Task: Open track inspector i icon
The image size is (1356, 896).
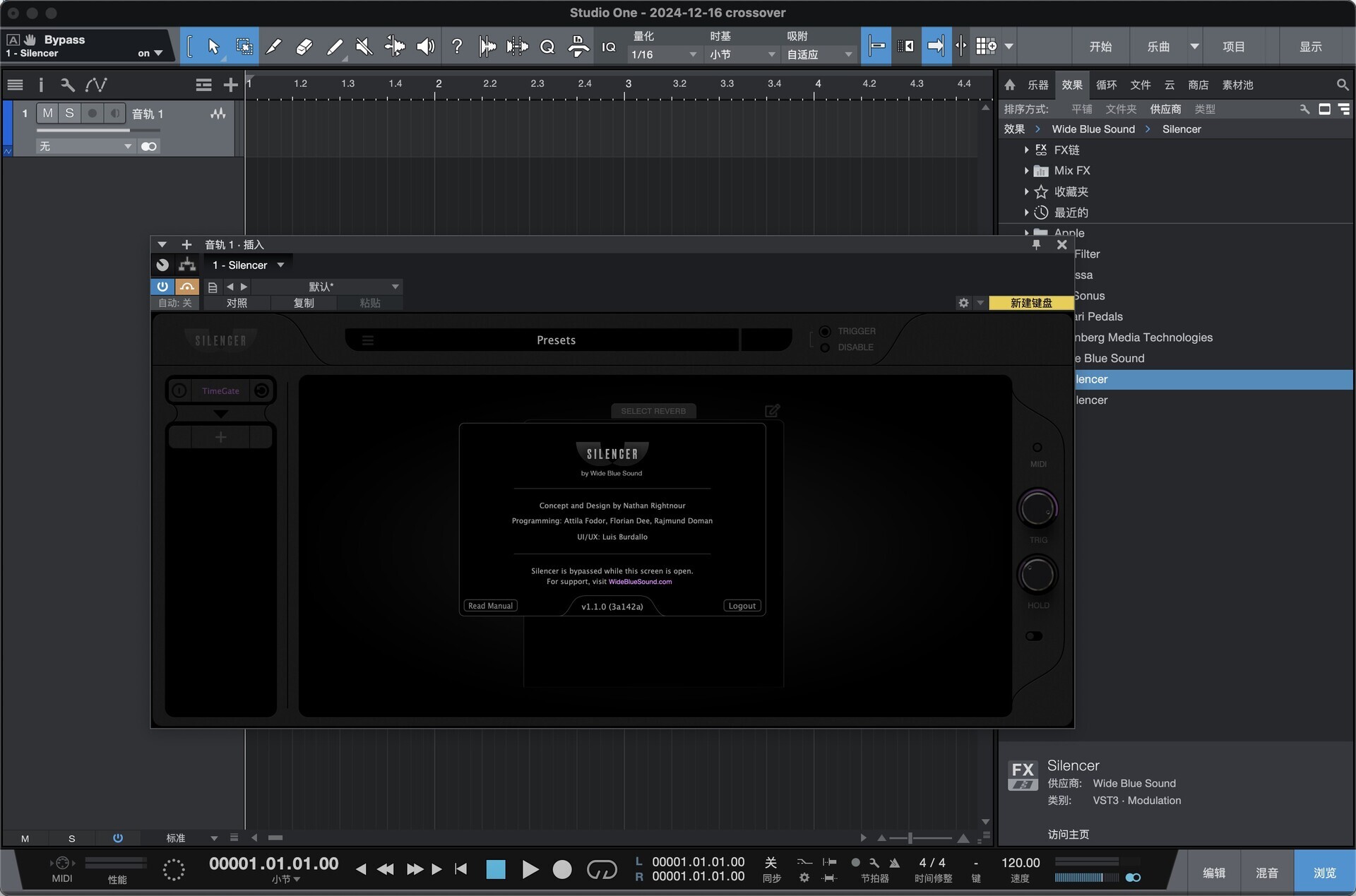Action: [41, 85]
